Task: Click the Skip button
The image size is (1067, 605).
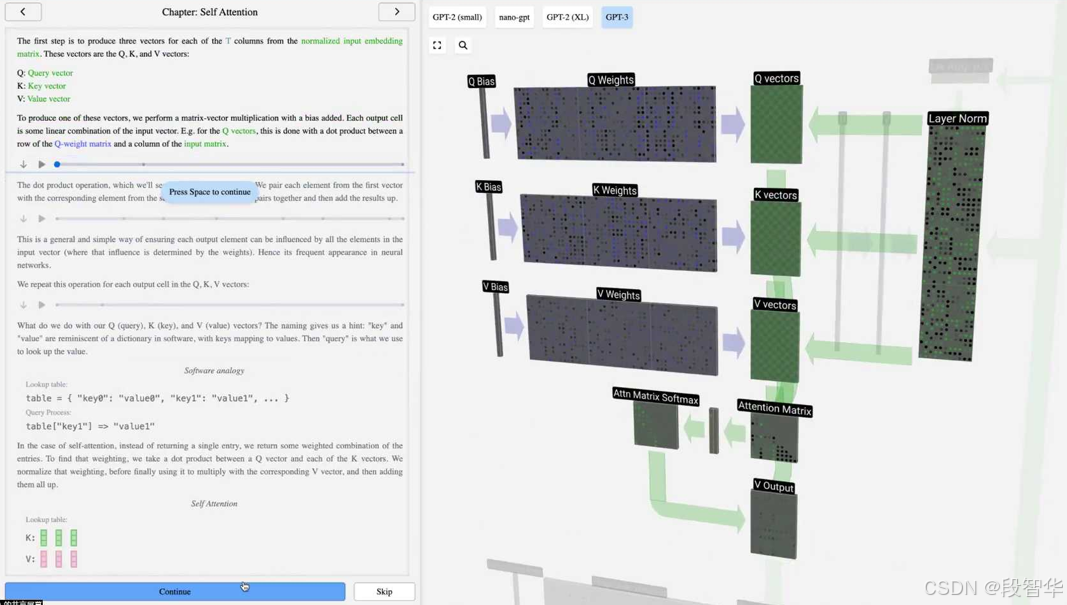Action: (x=384, y=591)
